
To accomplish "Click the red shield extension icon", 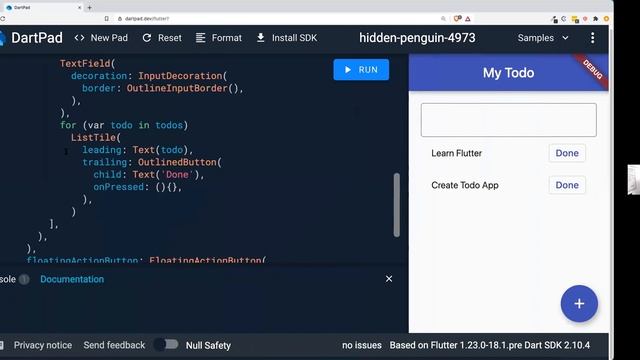I will click(585, 19).
